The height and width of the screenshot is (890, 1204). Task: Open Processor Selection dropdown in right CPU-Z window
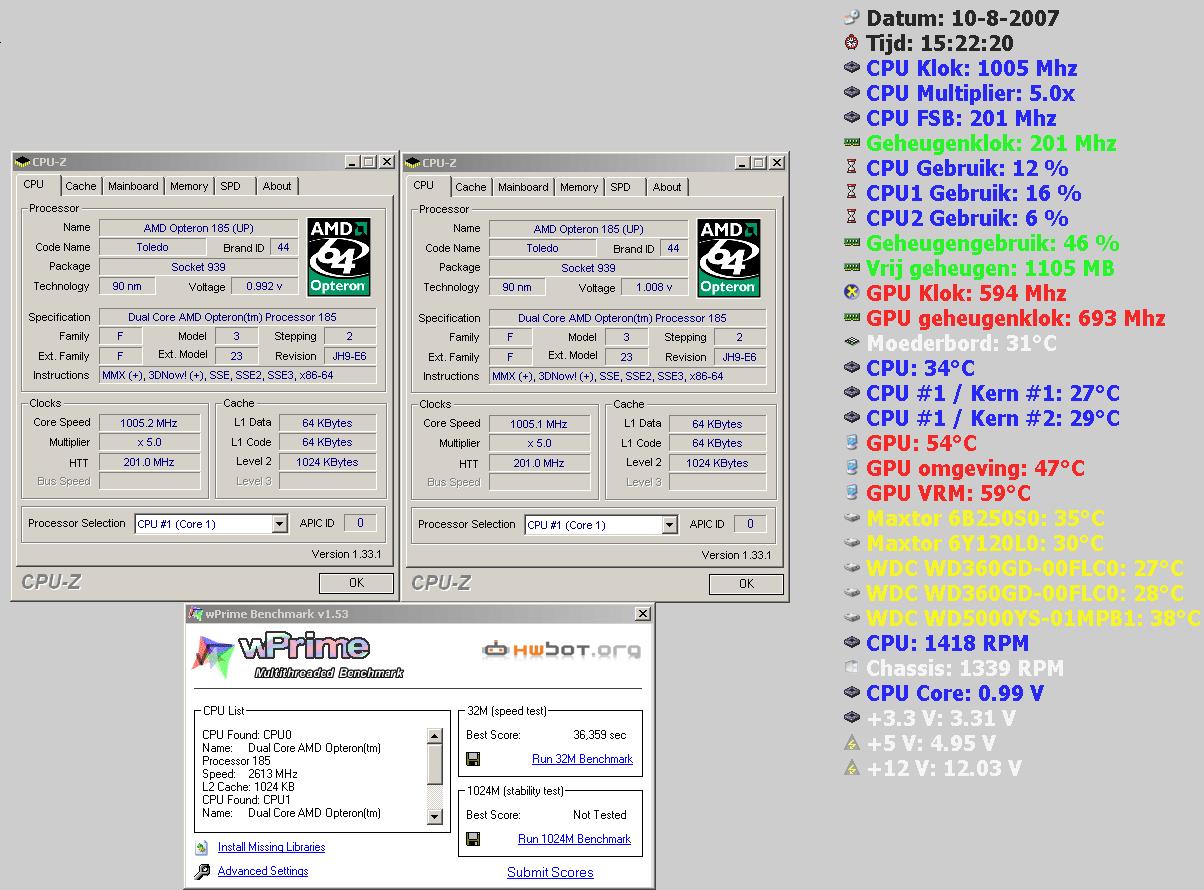pyautogui.click(x=670, y=525)
